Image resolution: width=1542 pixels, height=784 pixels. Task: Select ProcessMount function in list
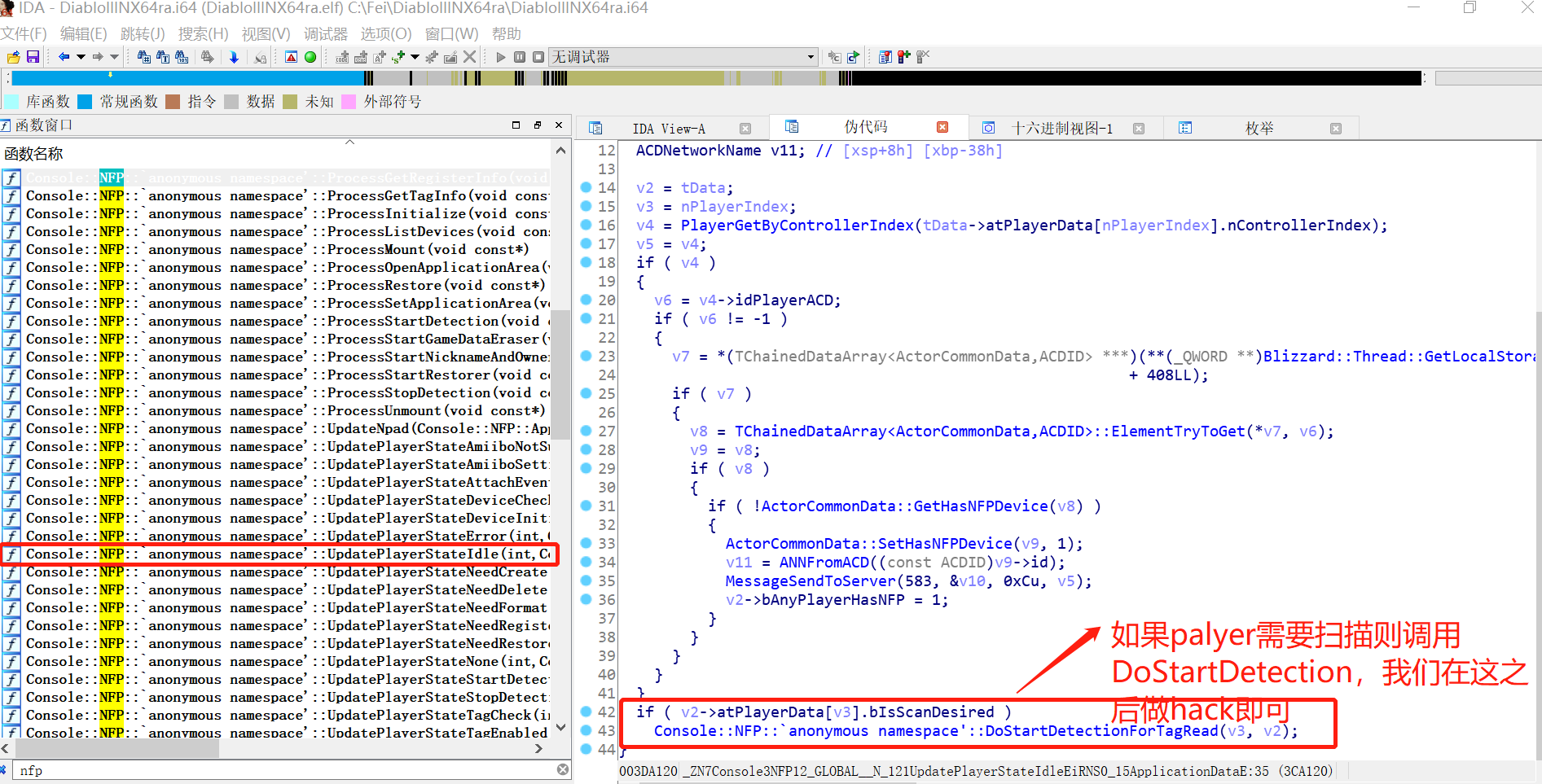click(277, 250)
